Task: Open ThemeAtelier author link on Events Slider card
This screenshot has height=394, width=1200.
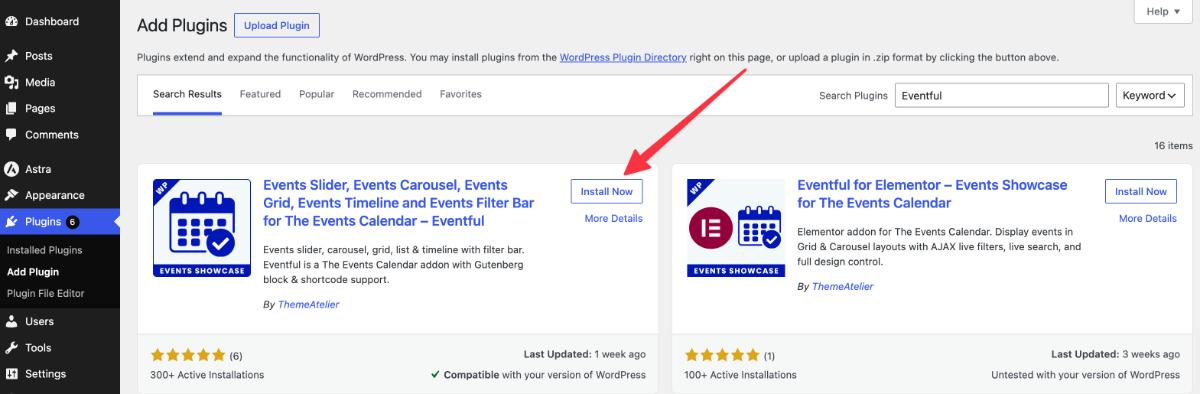Action: pyautogui.click(x=307, y=304)
